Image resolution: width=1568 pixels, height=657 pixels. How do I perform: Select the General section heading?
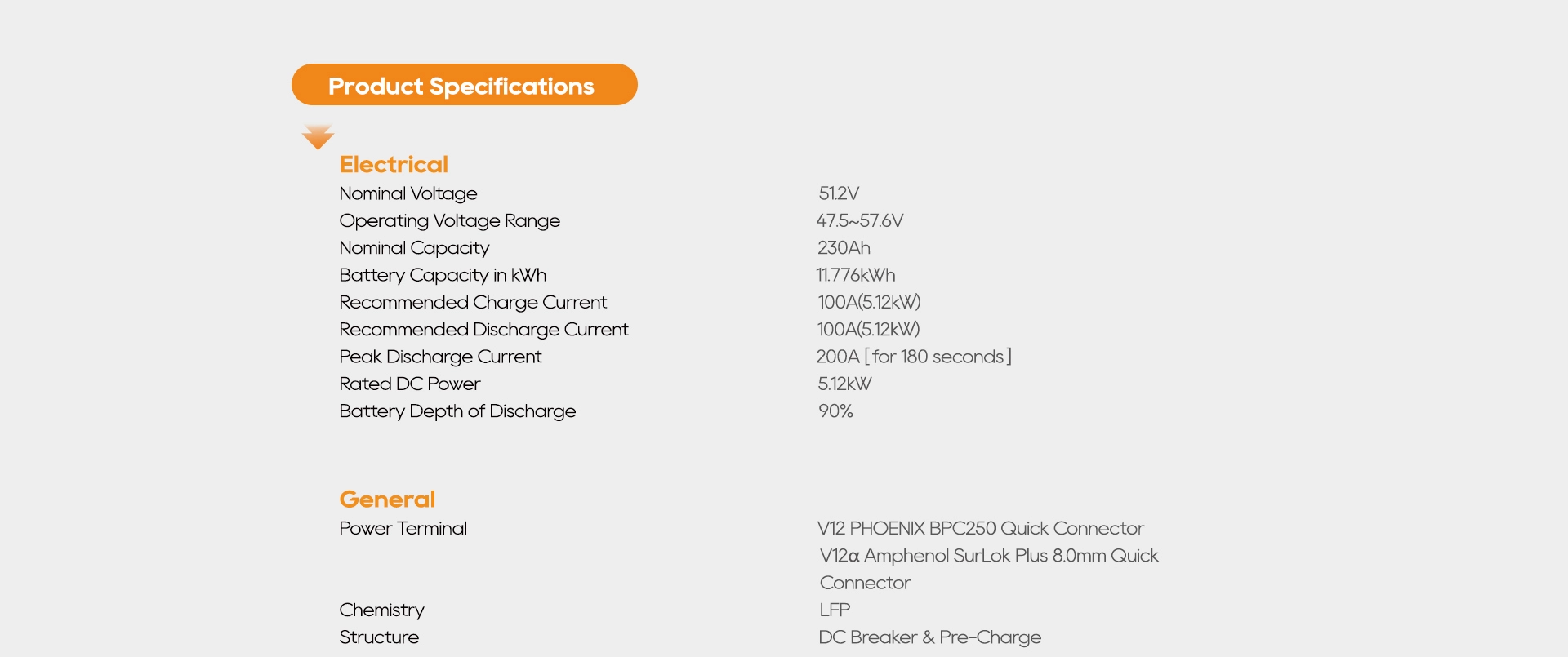point(387,499)
